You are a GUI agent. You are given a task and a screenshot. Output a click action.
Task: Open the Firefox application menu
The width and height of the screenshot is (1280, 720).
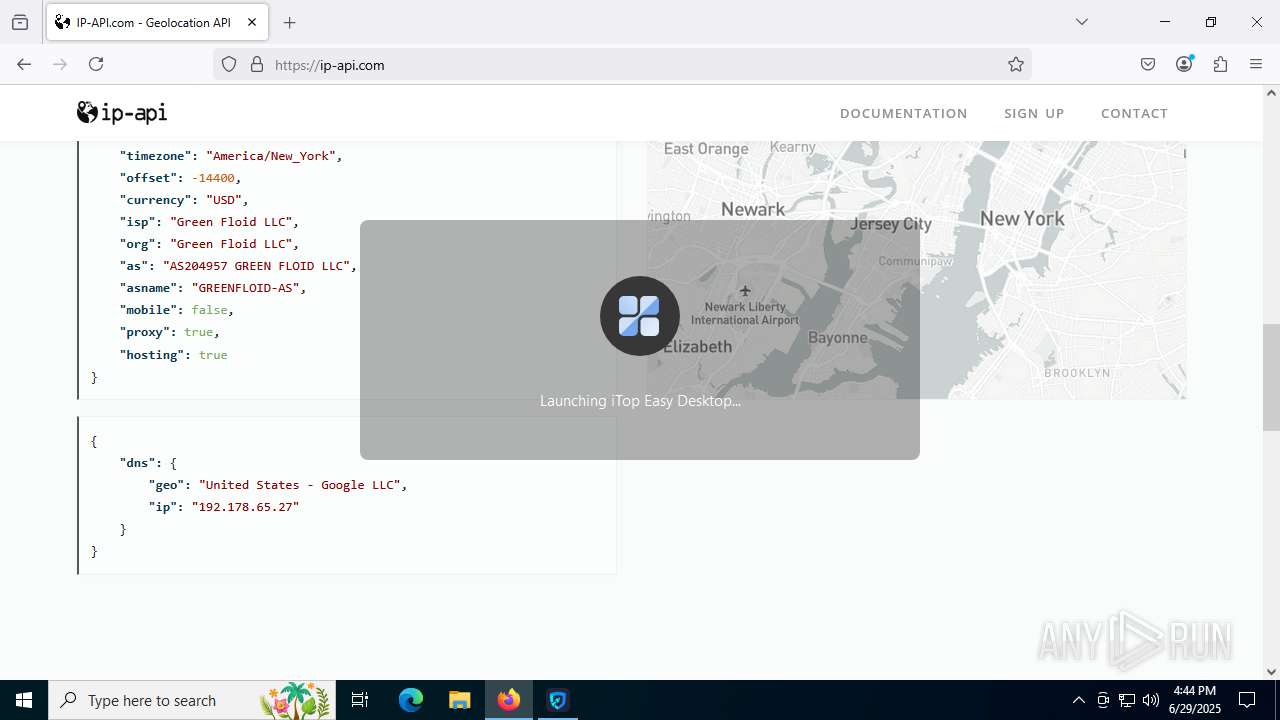pos(1256,64)
